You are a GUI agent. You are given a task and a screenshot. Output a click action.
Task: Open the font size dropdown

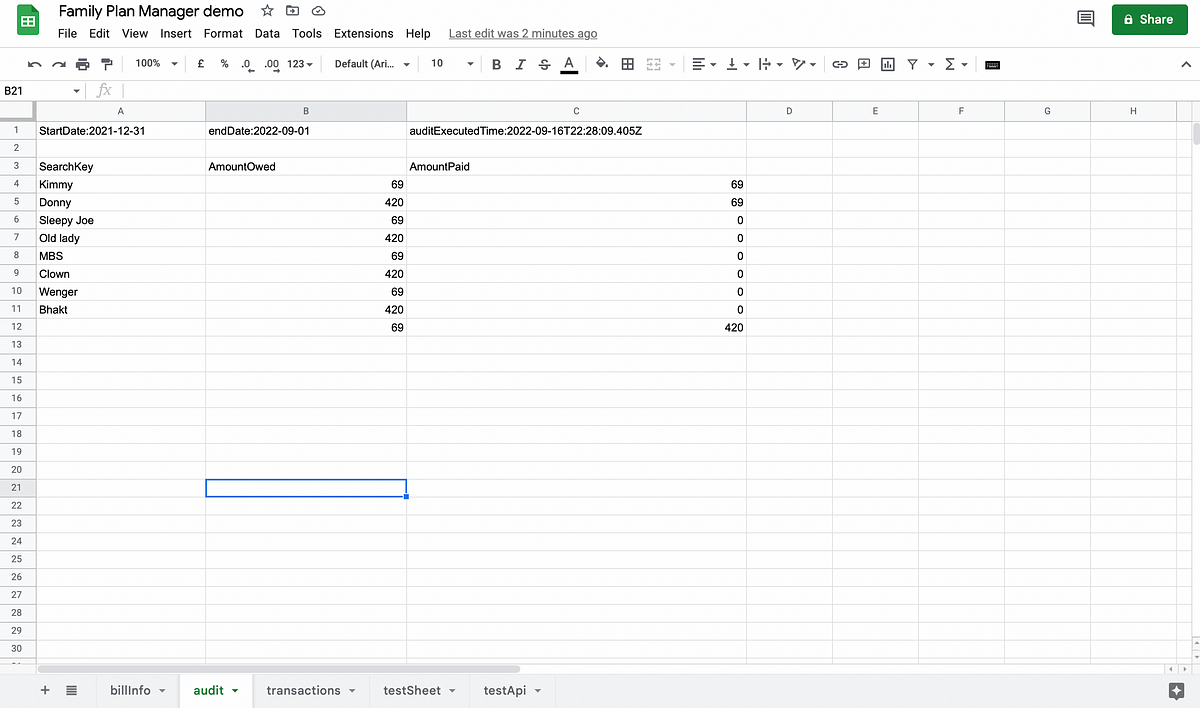[x=452, y=64]
